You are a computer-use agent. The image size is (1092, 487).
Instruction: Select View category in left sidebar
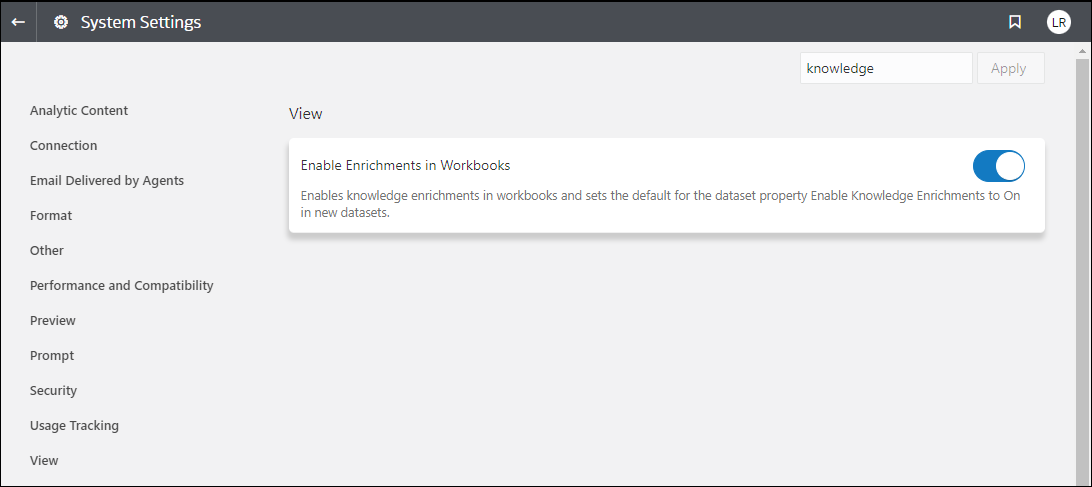(x=44, y=460)
